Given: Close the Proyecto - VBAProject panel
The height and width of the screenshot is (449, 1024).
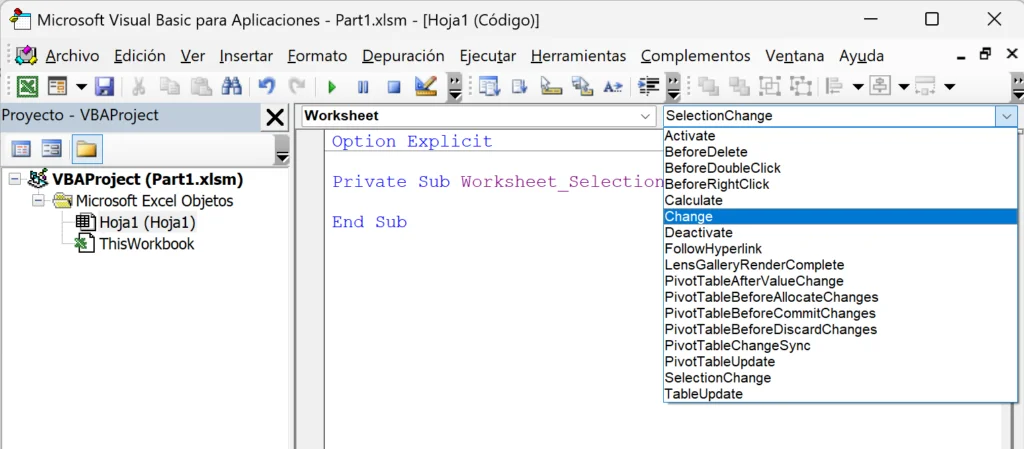Looking at the screenshot, I should pos(275,117).
